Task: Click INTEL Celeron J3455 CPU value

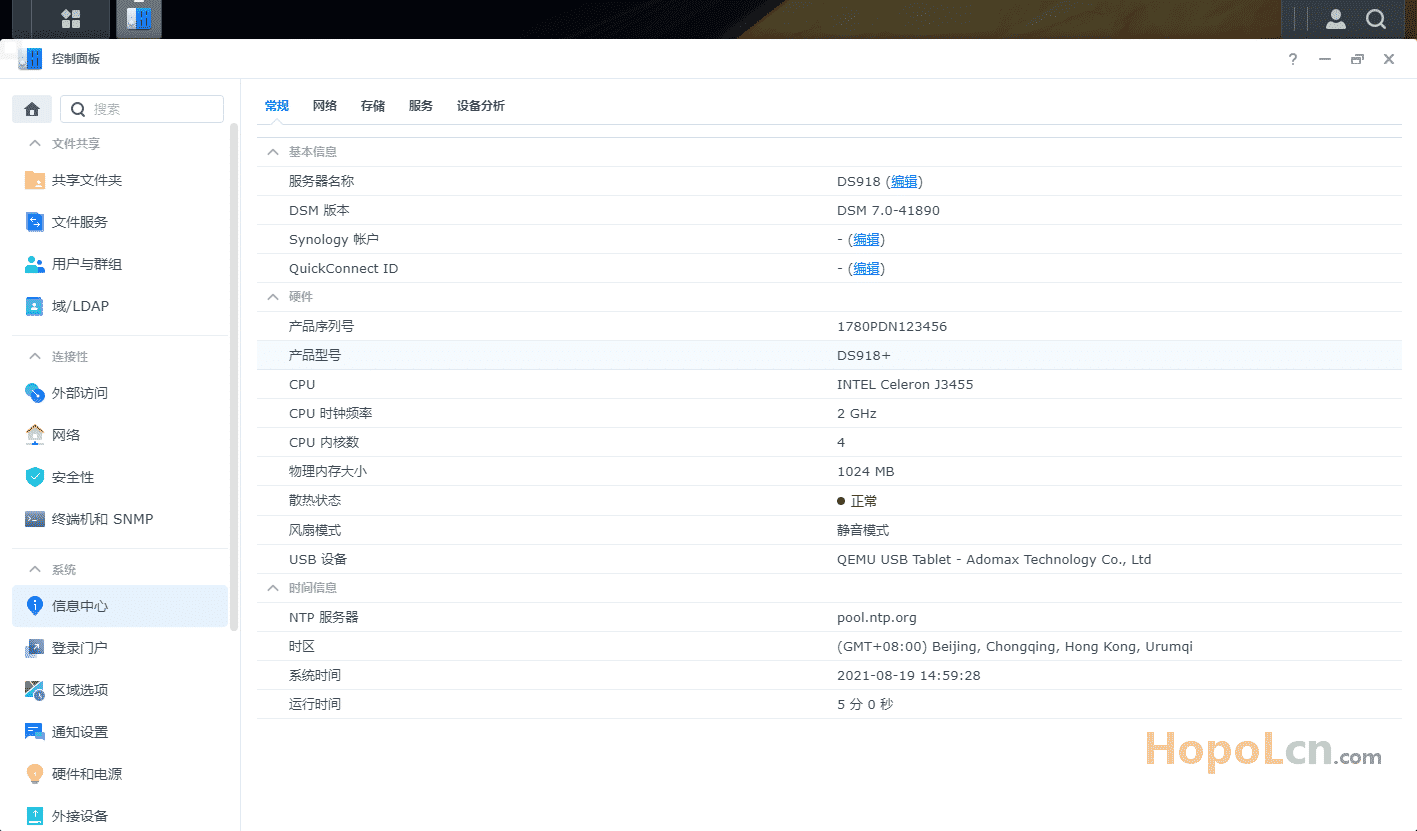Action: 905,385
